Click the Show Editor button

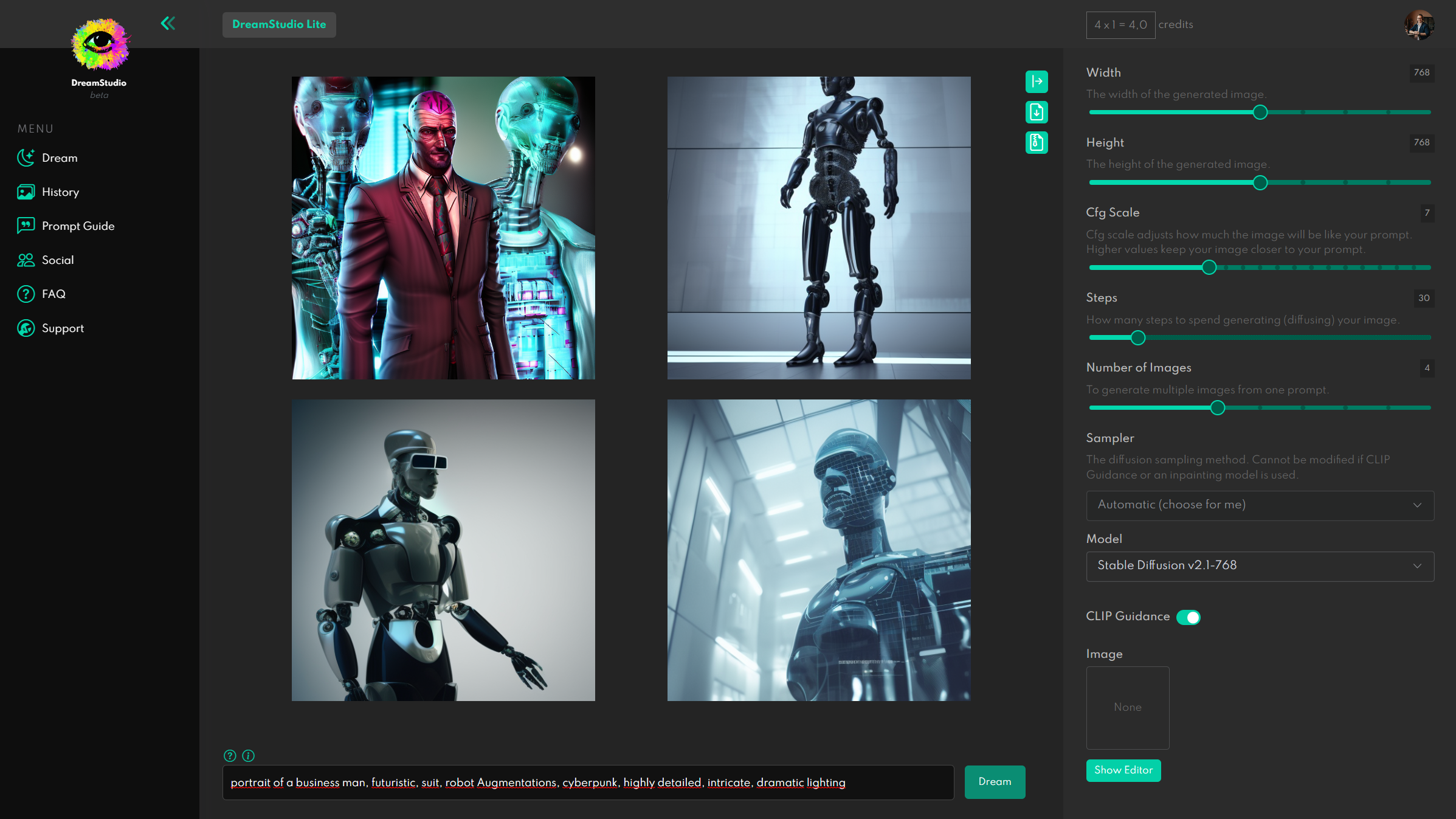click(x=1123, y=770)
